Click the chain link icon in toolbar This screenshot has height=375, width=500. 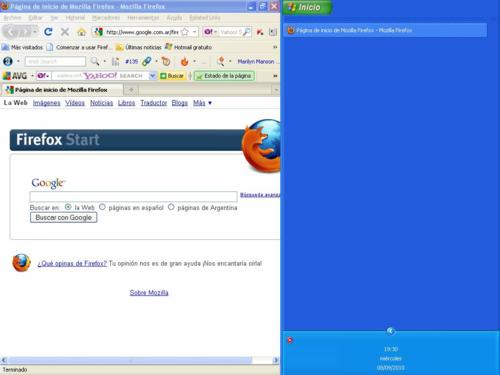146,61
